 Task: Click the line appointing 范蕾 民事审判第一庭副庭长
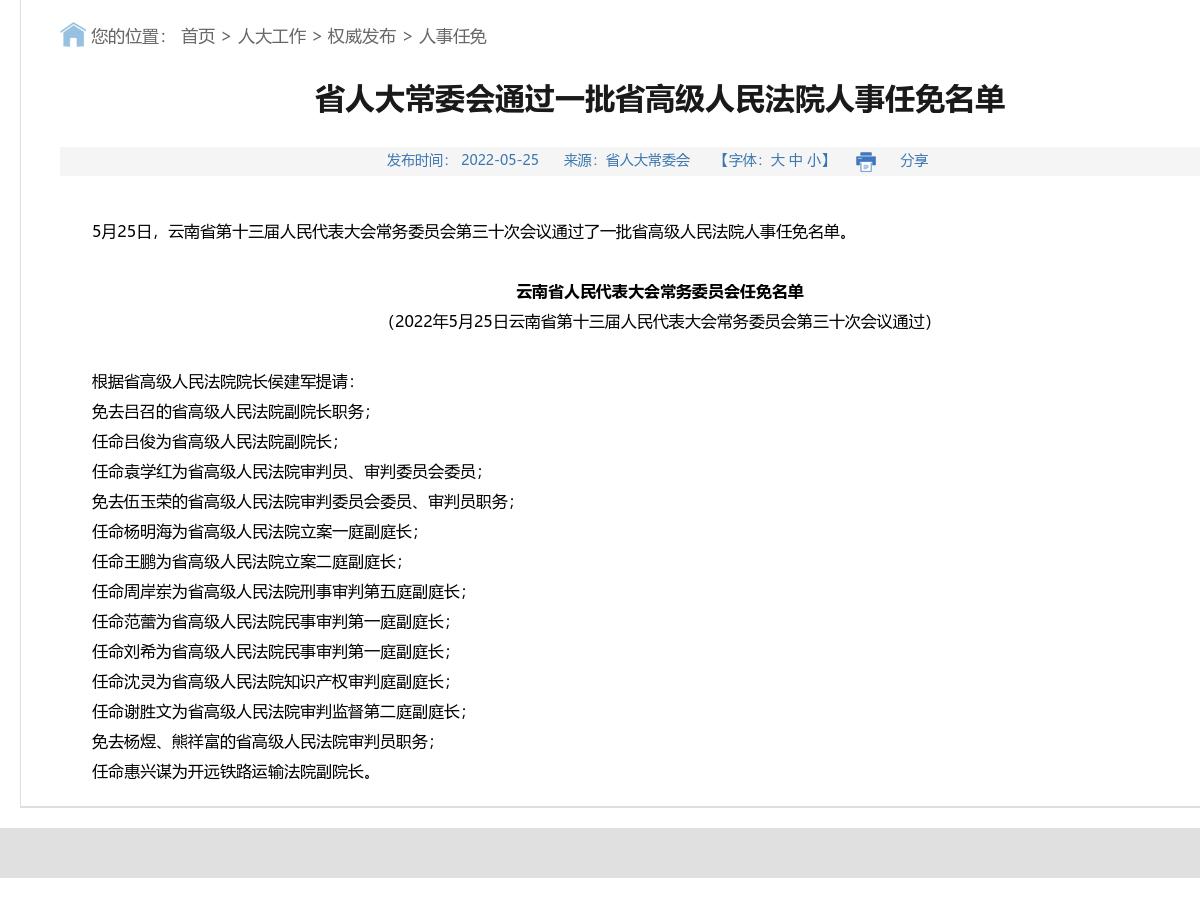click(x=272, y=622)
